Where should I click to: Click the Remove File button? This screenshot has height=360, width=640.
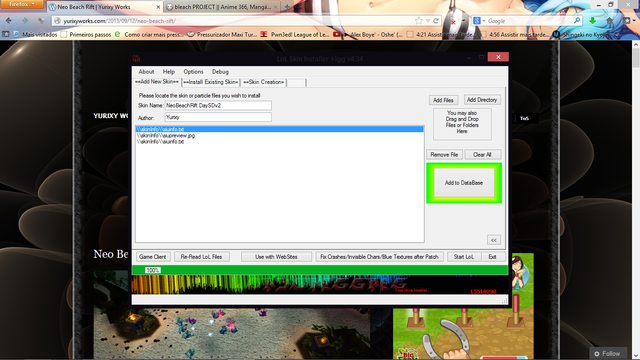tap(444, 155)
